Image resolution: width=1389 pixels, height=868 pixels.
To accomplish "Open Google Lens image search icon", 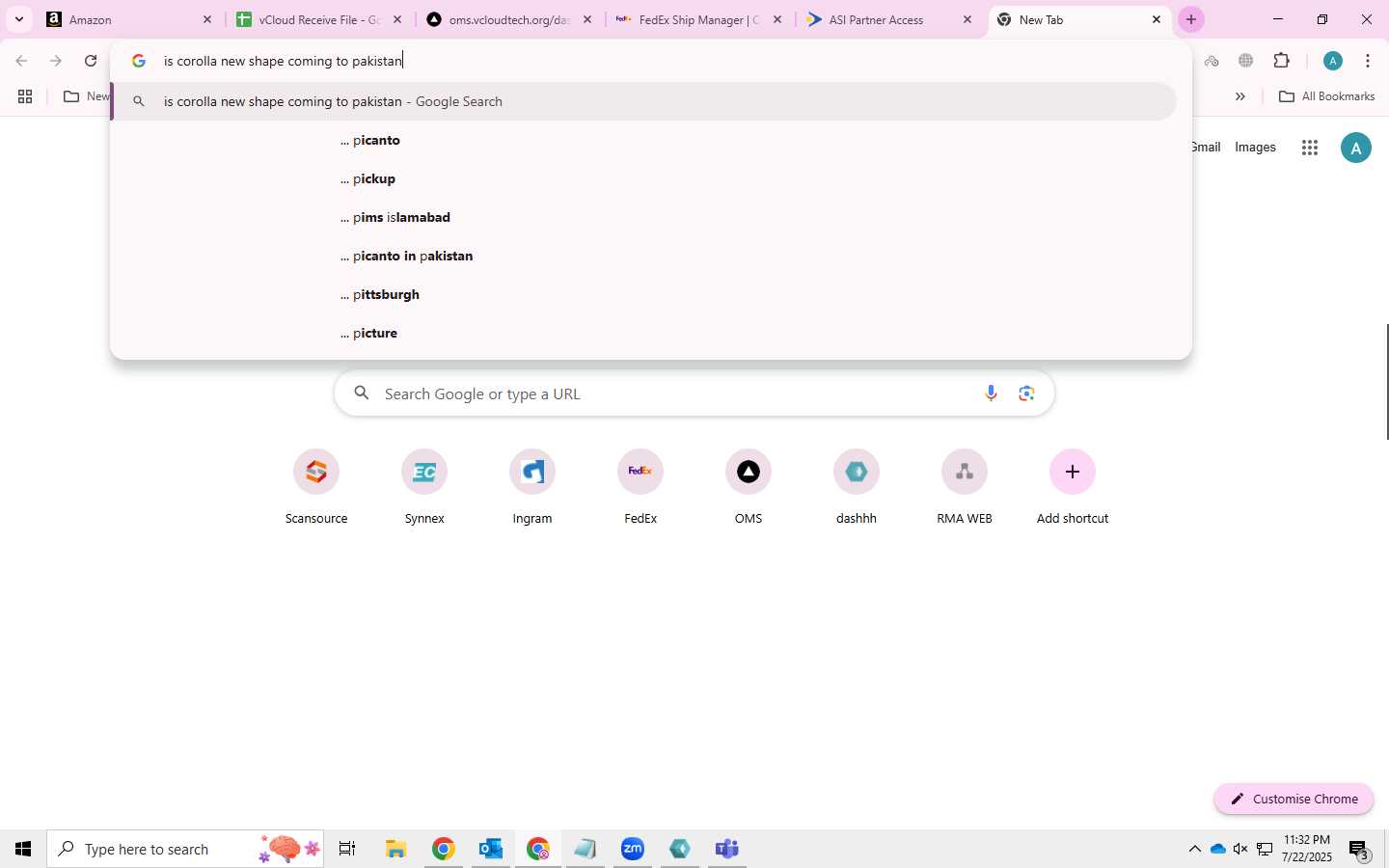I will click(1026, 393).
